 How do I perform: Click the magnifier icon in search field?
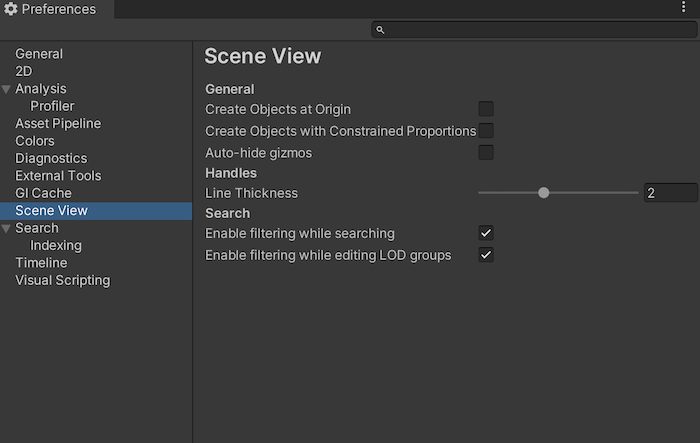pos(380,31)
